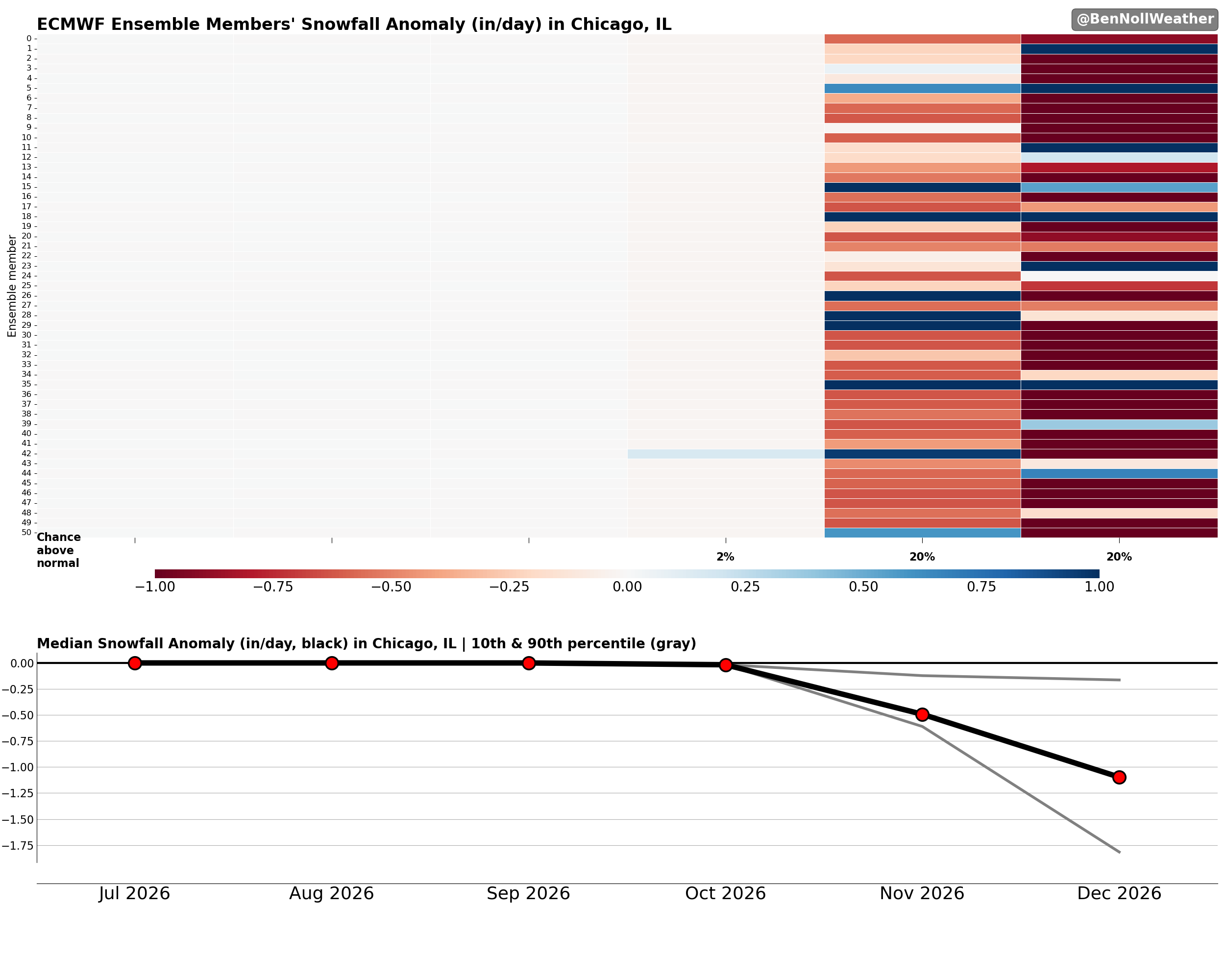The height and width of the screenshot is (980, 1225).
Task: Click the white midpoint of the colorbar
Action: [627, 574]
